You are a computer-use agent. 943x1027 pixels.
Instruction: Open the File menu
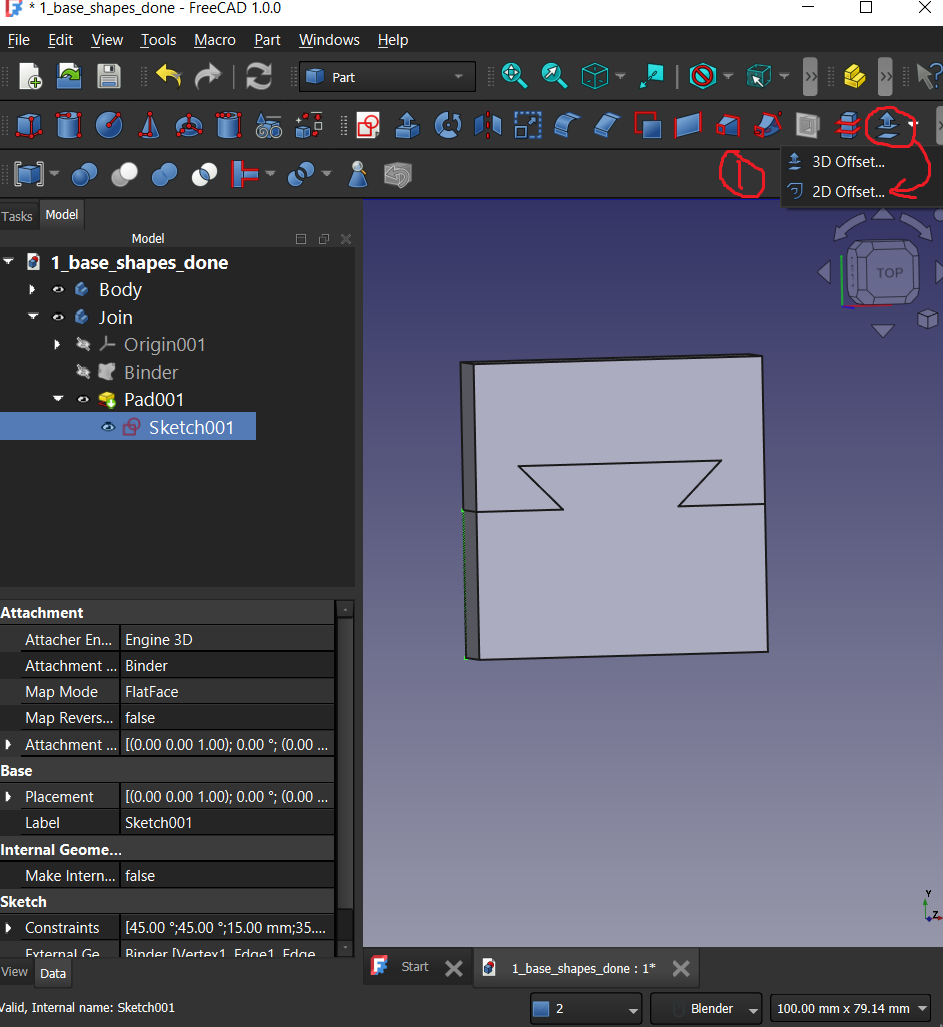point(19,40)
